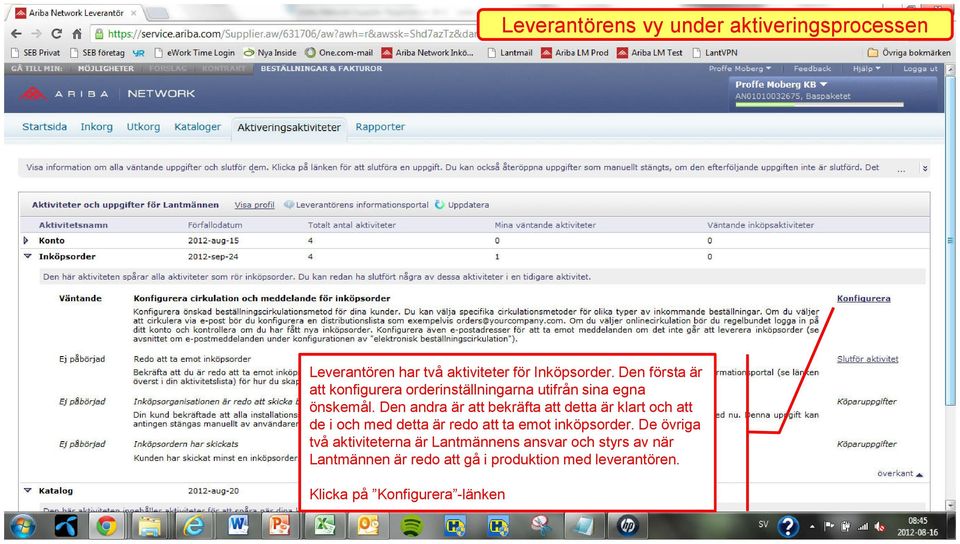Open Excel from taskbar
The height and width of the screenshot is (544, 960).
(324, 525)
